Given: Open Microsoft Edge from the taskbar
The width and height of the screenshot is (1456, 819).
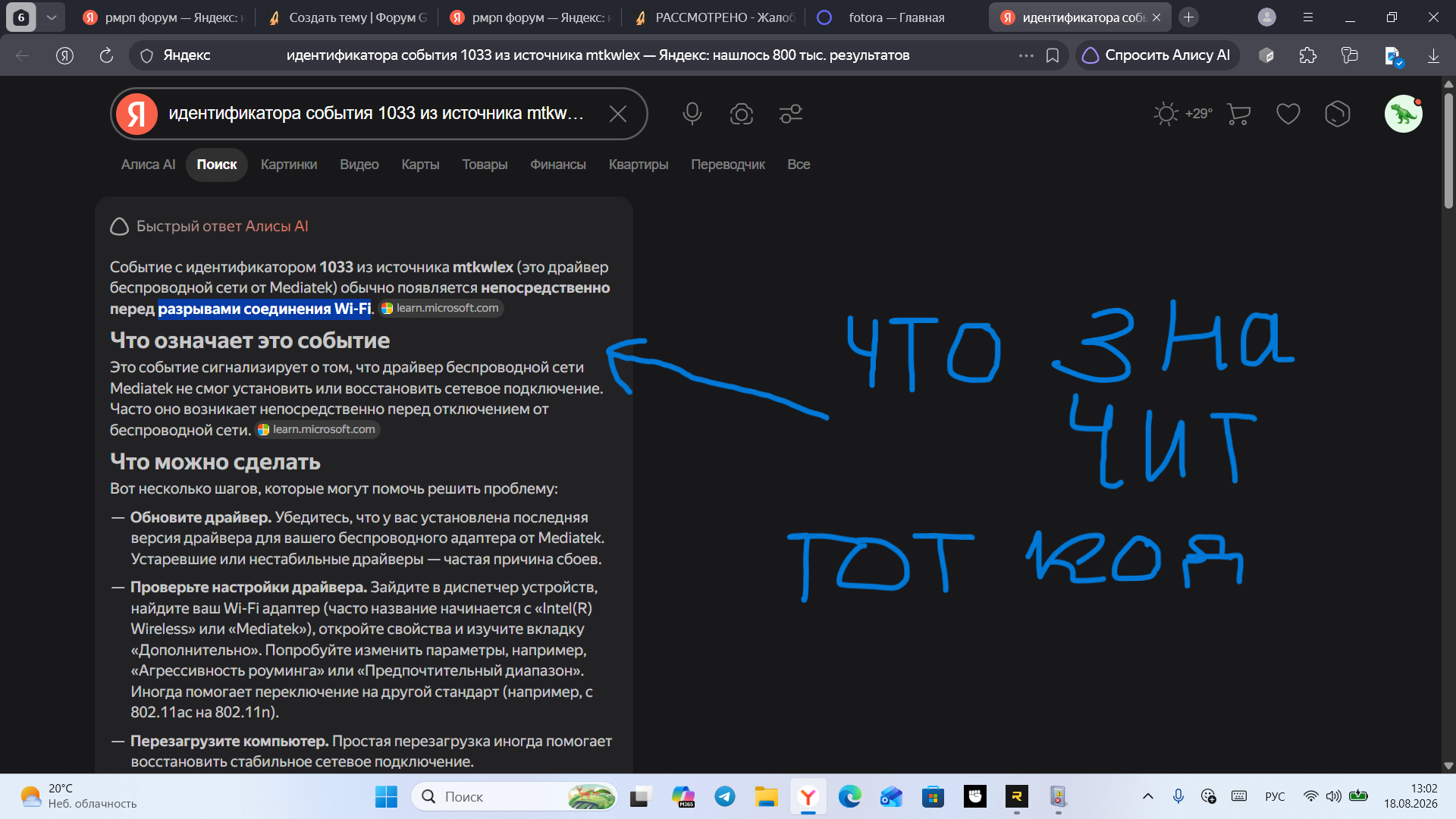Looking at the screenshot, I should click(849, 797).
